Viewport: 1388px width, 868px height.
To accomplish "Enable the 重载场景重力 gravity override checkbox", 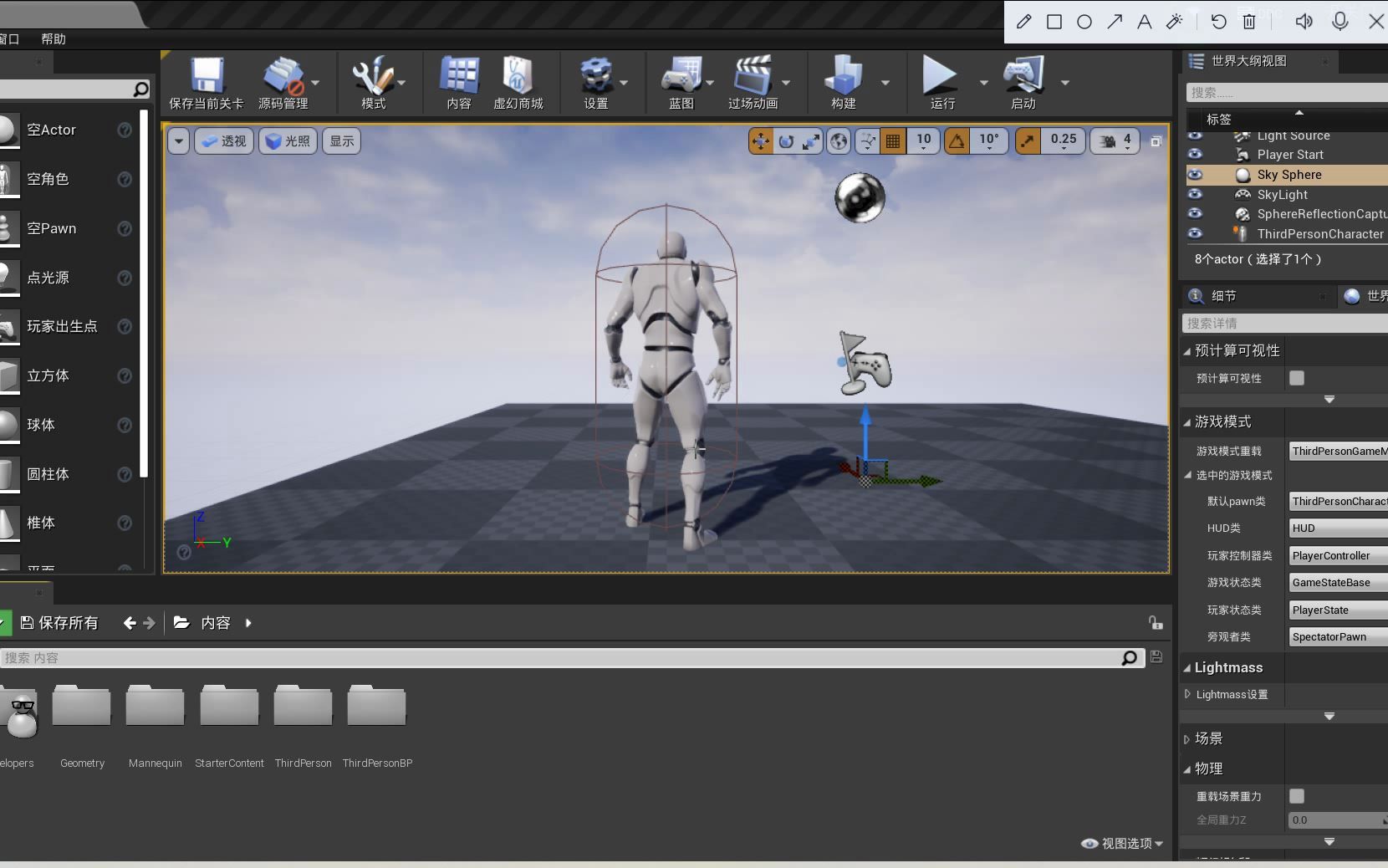I will click(x=1297, y=796).
